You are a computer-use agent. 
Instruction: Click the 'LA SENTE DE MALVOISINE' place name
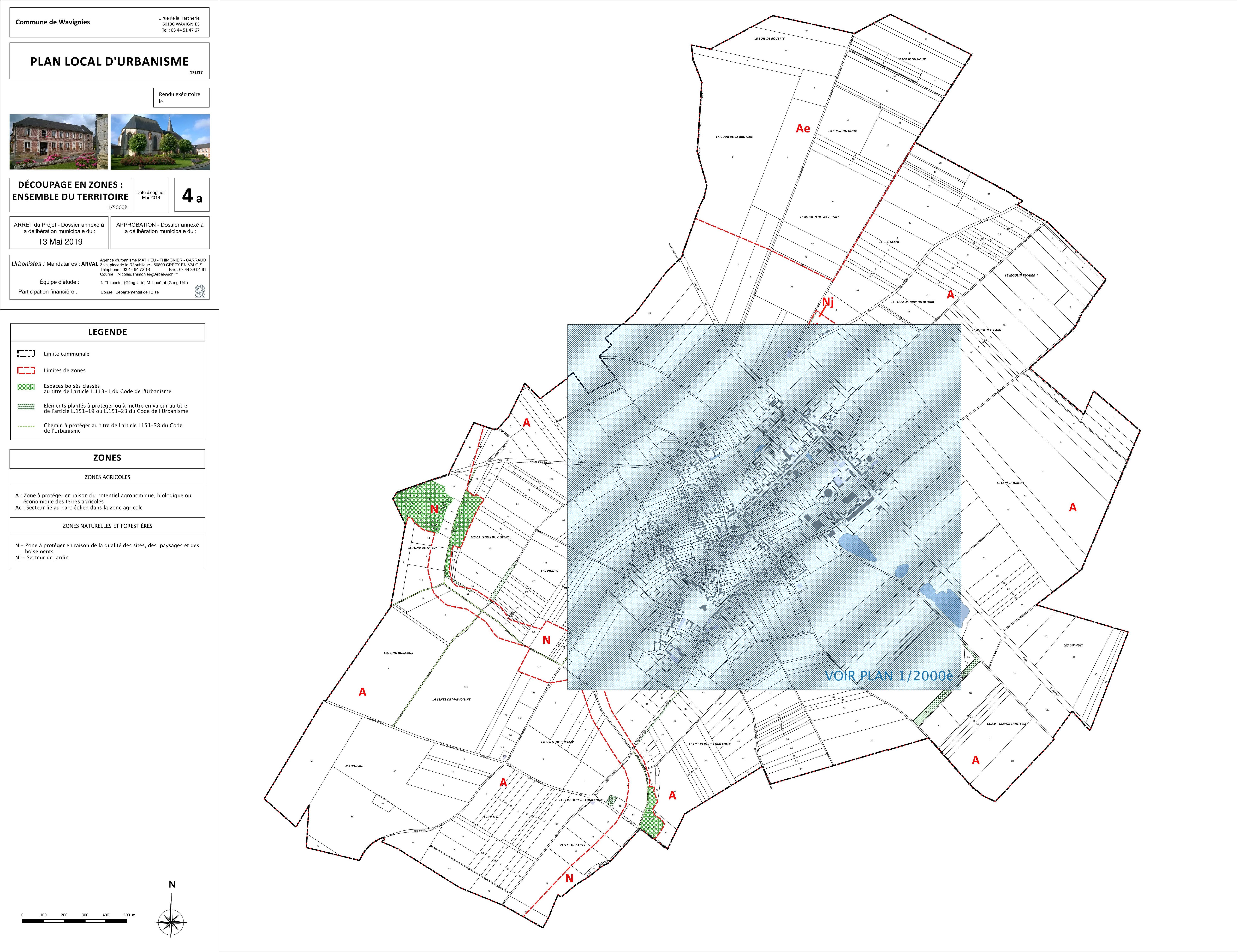(451, 699)
